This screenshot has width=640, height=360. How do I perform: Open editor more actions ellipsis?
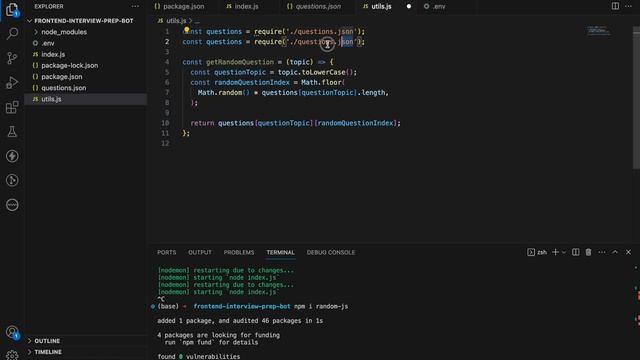tap(628, 6)
